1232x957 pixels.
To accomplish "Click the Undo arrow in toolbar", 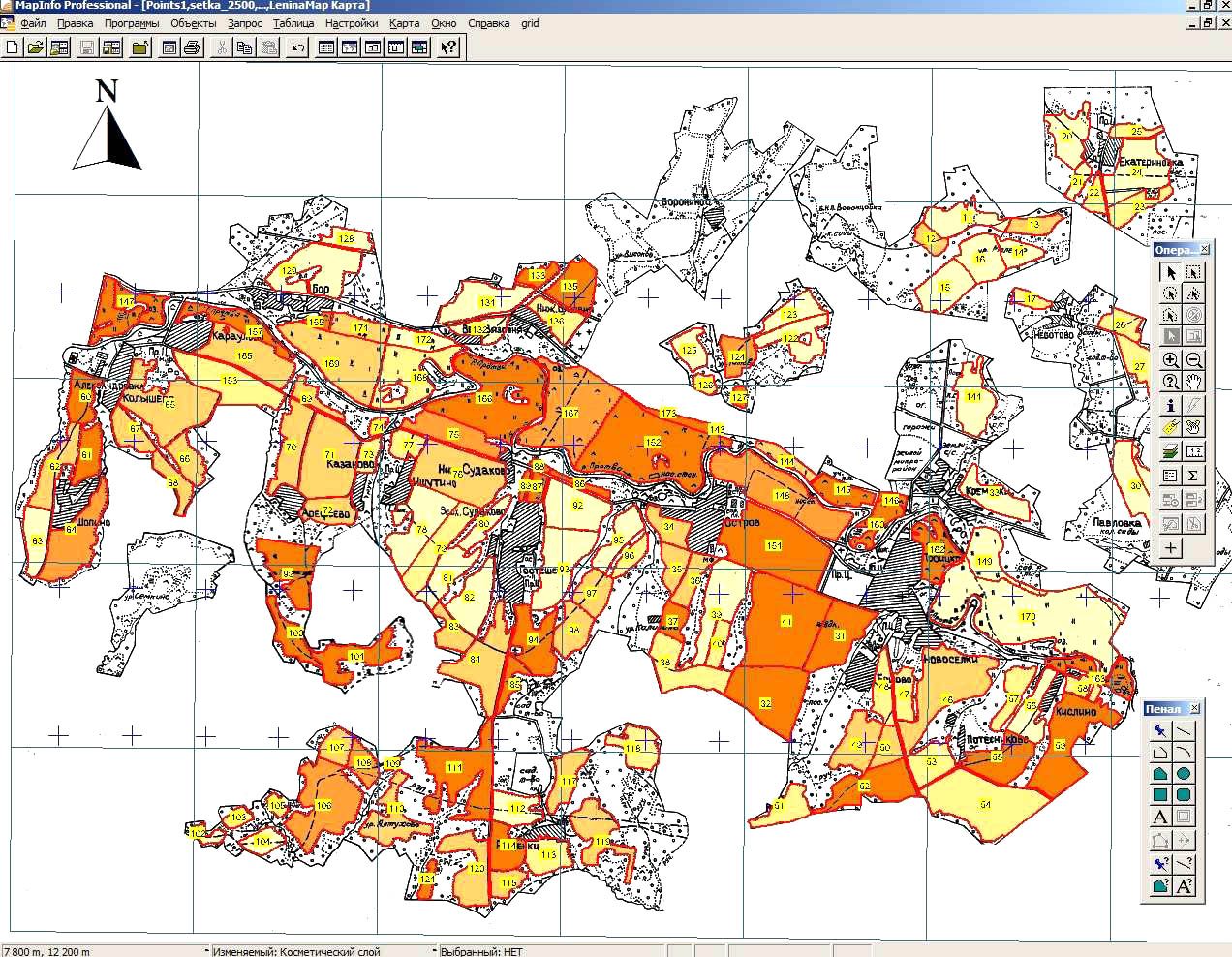I will click(x=297, y=46).
